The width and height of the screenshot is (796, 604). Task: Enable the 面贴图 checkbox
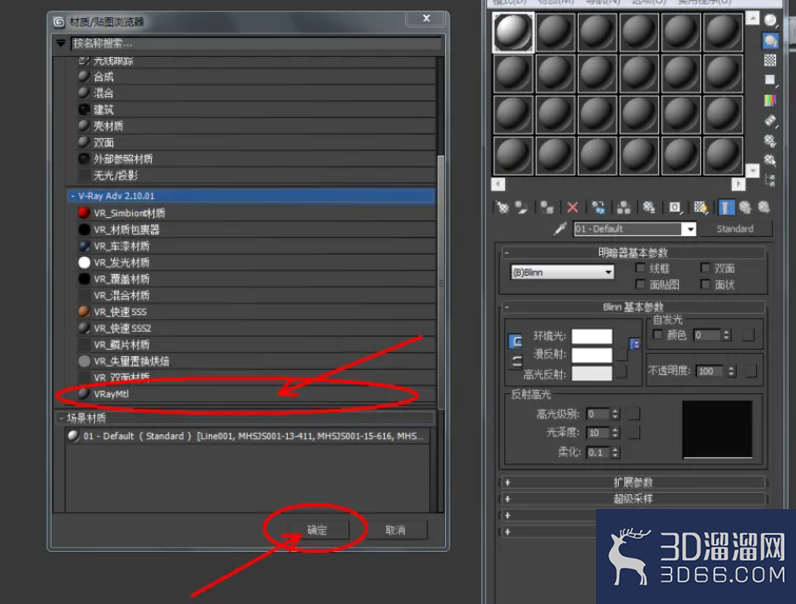click(640, 284)
